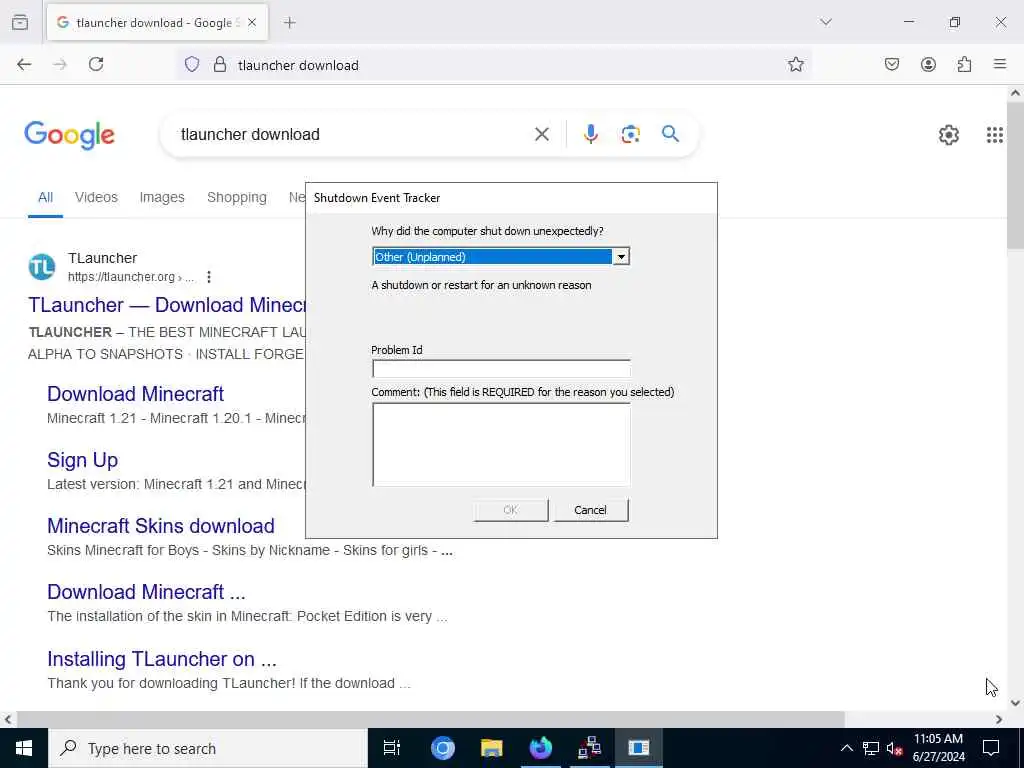
Task: Click the network status tray icon
Action: point(871,748)
